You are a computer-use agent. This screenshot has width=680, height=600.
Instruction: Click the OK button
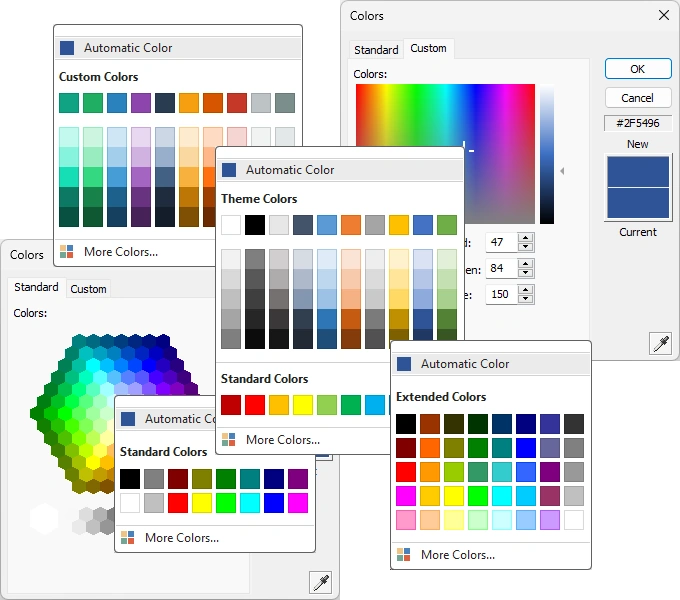pyautogui.click(x=638, y=69)
